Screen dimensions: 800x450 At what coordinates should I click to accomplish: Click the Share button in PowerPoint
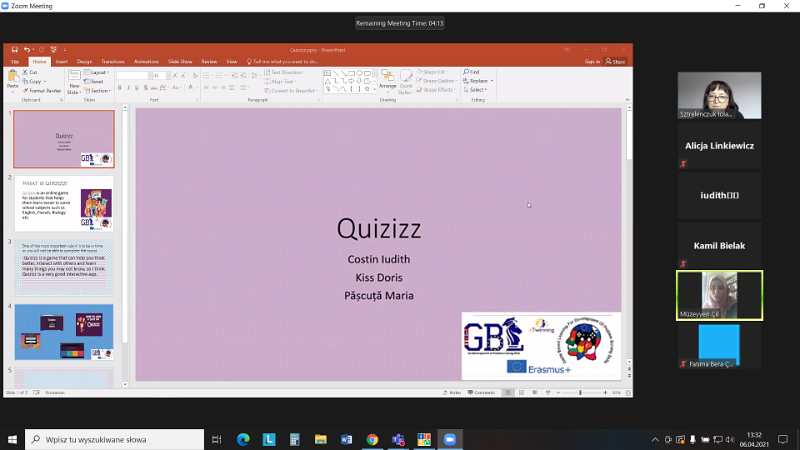coord(615,62)
